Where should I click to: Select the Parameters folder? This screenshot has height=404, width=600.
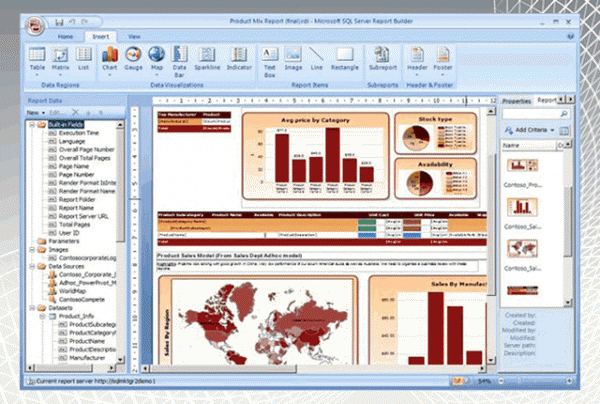tap(64, 241)
